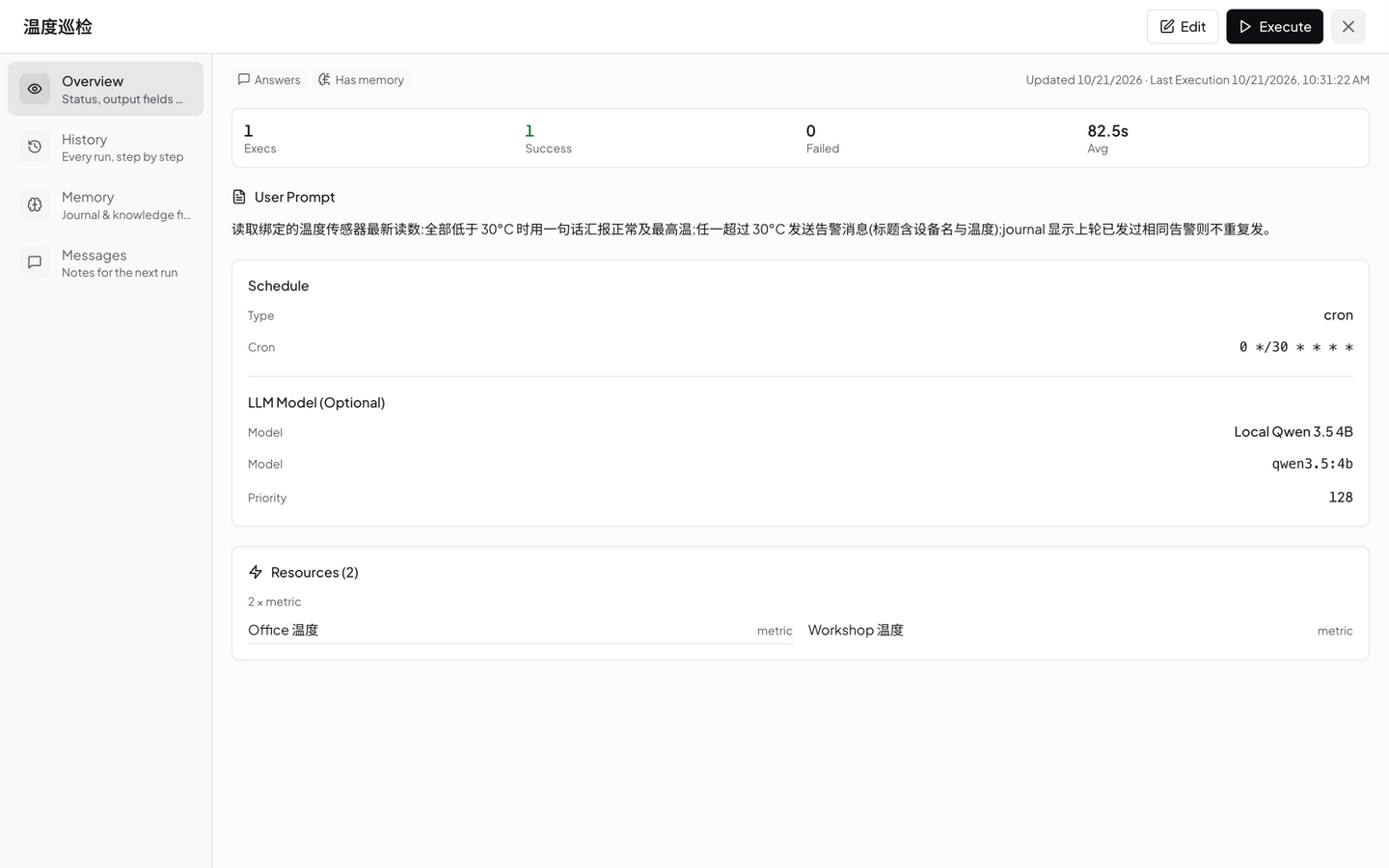Click the Messages chat bubble icon
1389x868 pixels.
pyautogui.click(x=35, y=262)
